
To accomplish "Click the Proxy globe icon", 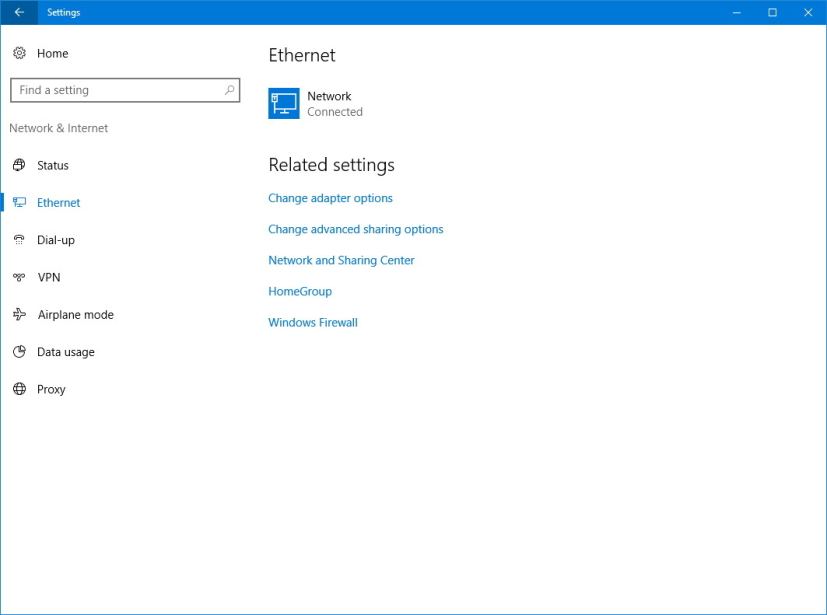I will [20, 389].
